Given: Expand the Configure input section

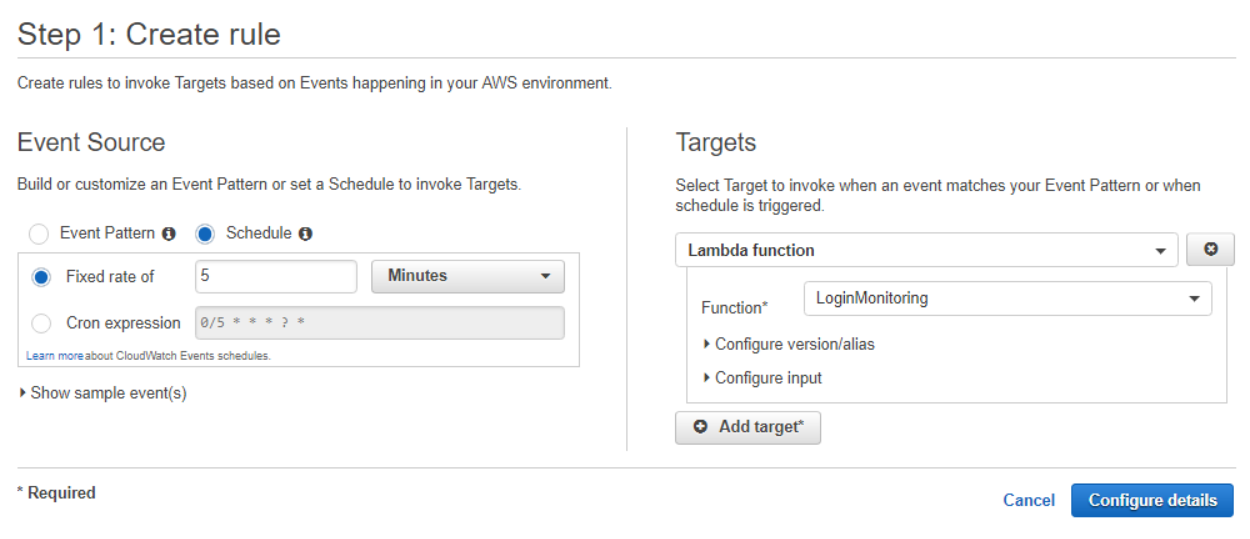Looking at the screenshot, I should [x=763, y=378].
